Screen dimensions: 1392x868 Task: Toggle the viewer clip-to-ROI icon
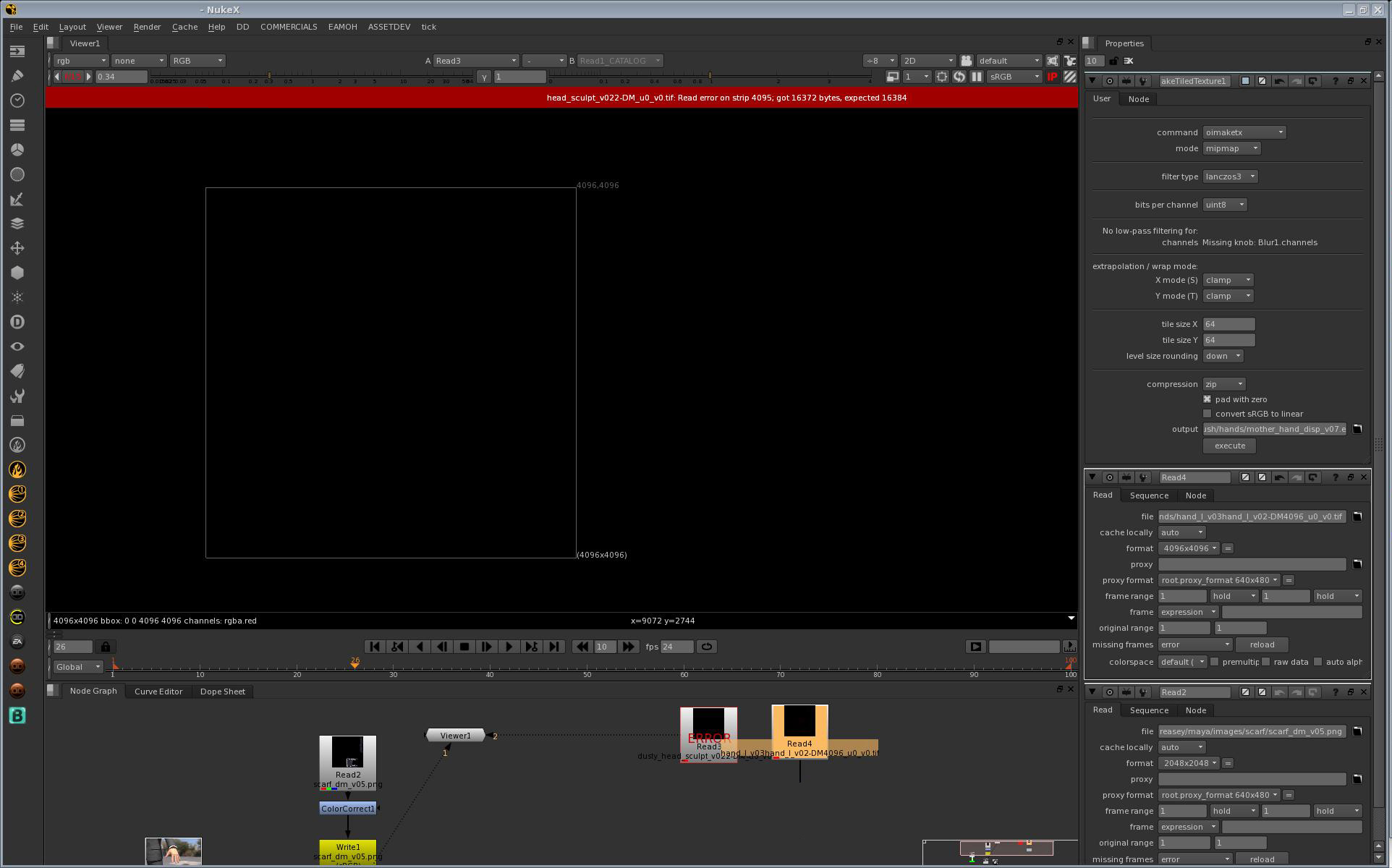pyautogui.click(x=942, y=77)
